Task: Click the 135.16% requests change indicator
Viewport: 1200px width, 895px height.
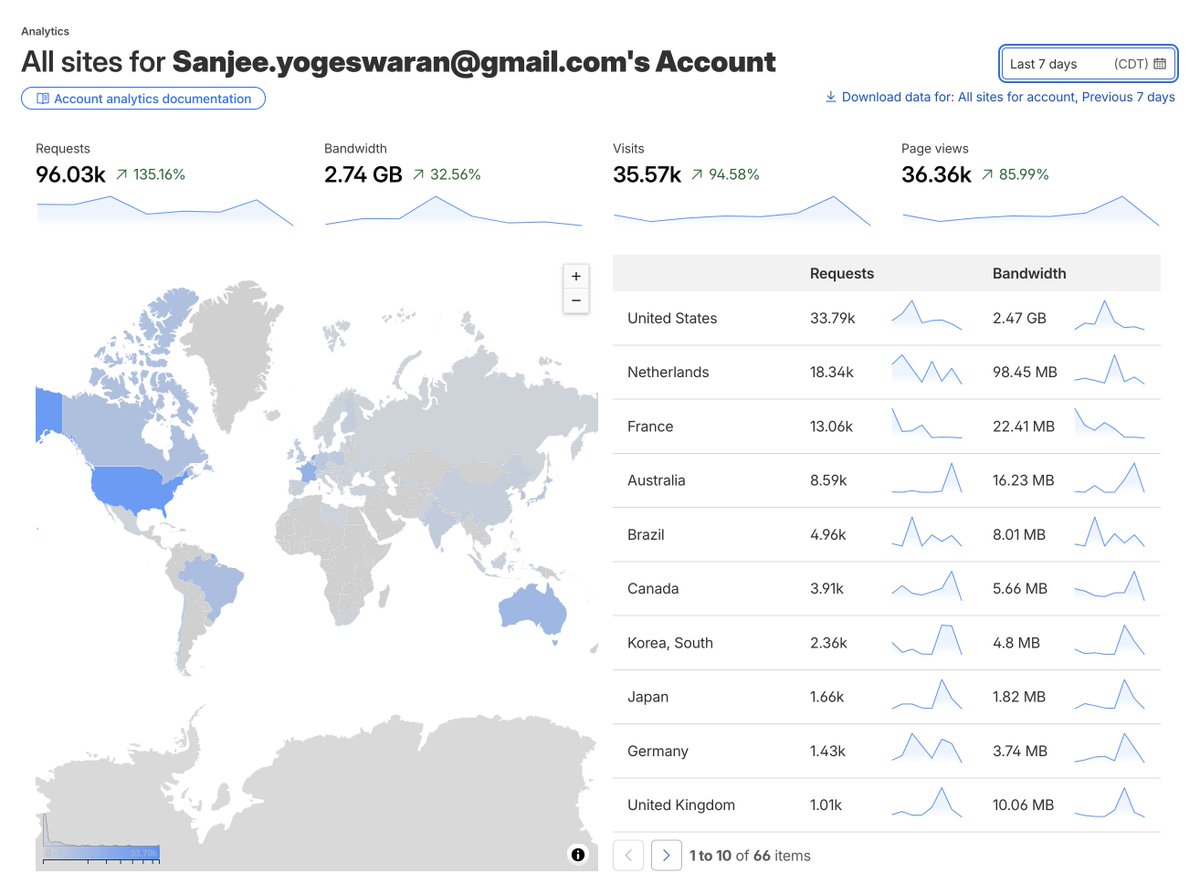Action: point(150,174)
